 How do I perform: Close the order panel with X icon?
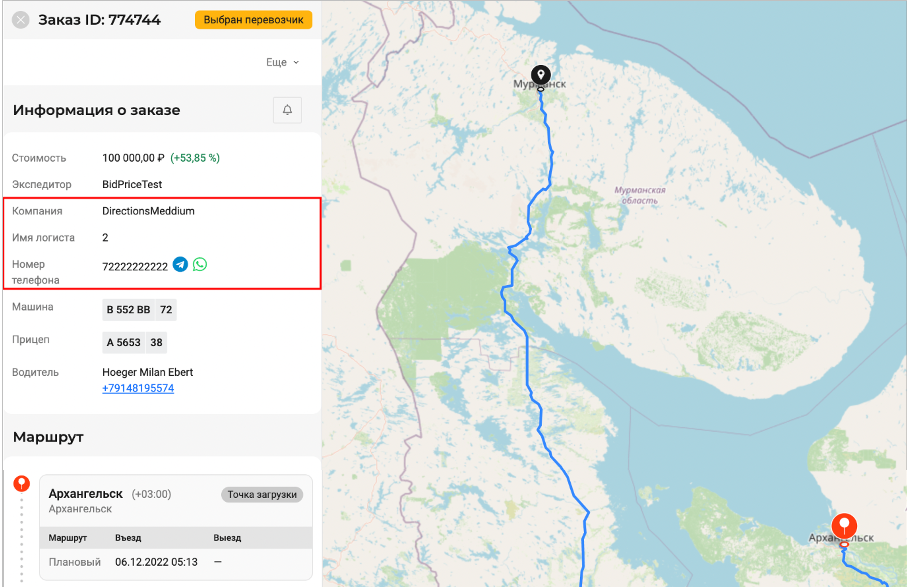click(x=21, y=20)
